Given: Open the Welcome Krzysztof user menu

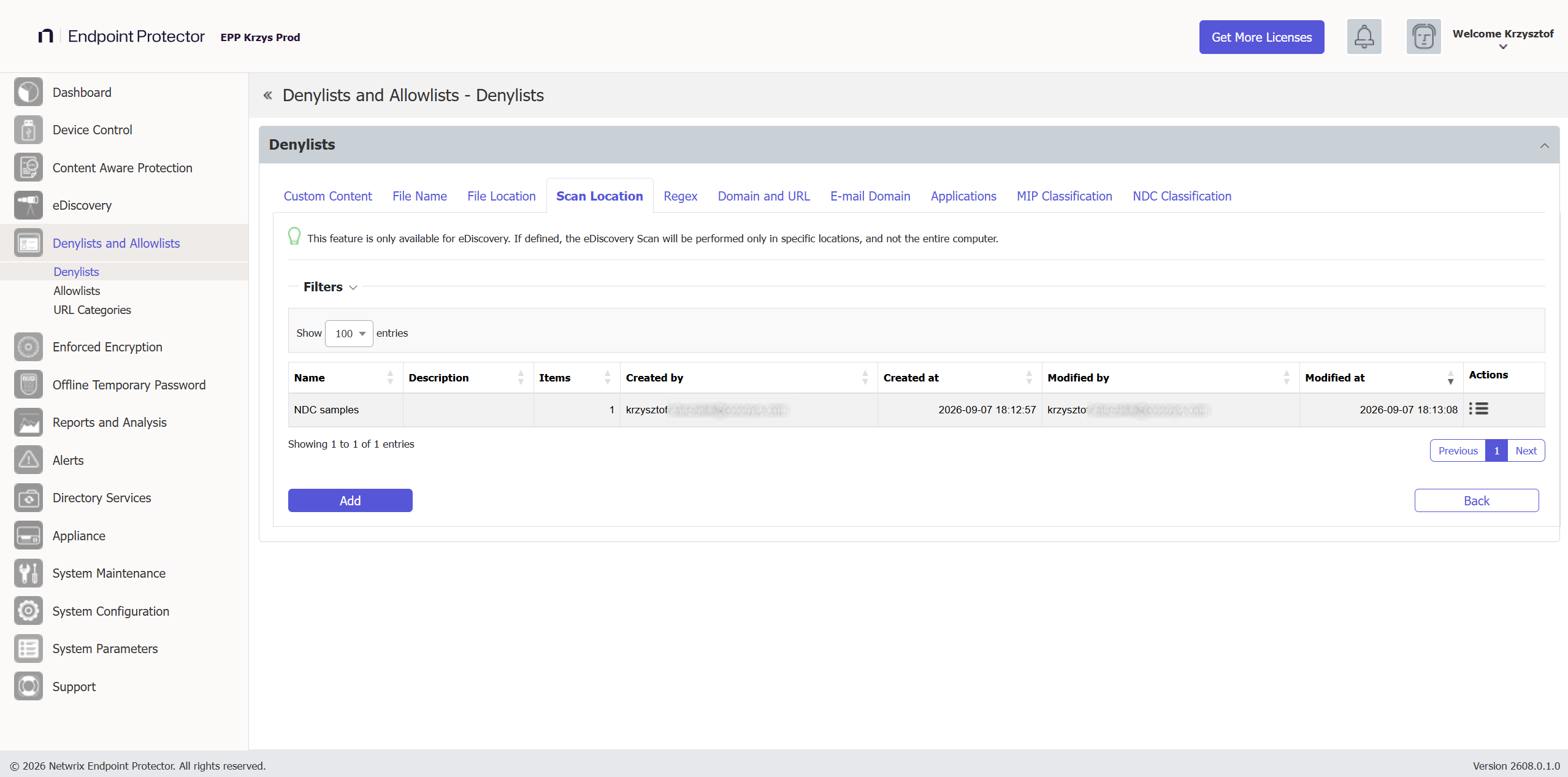Looking at the screenshot, I should [x=1502, y=39].
